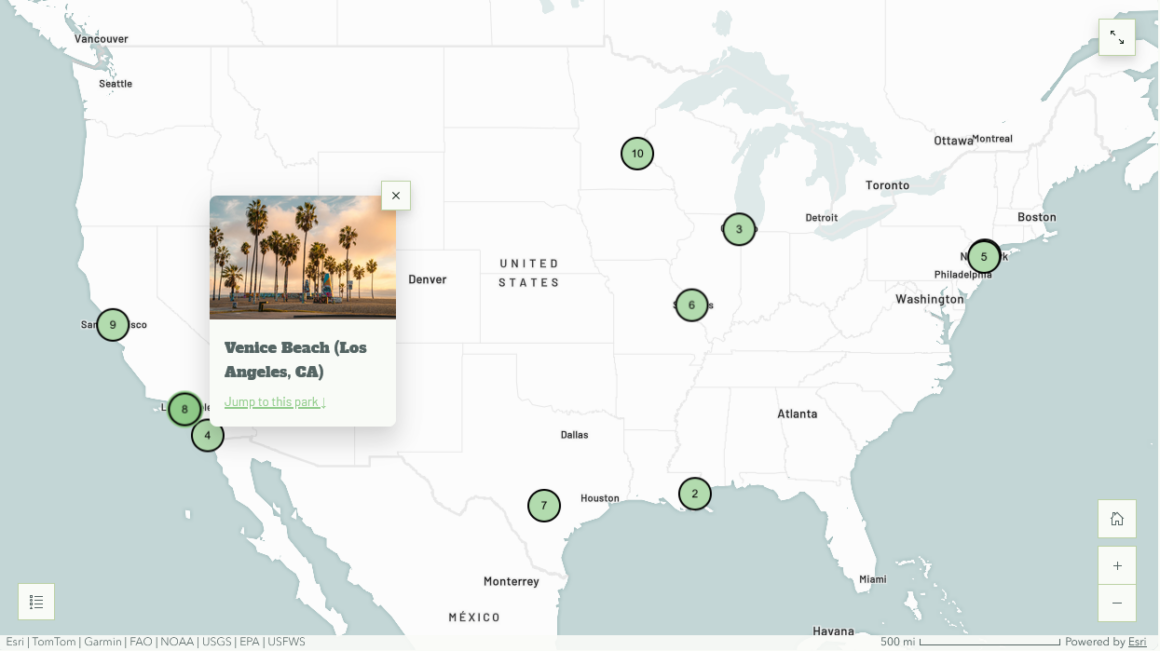Click the Vancouver city label

tap(101, 38)
